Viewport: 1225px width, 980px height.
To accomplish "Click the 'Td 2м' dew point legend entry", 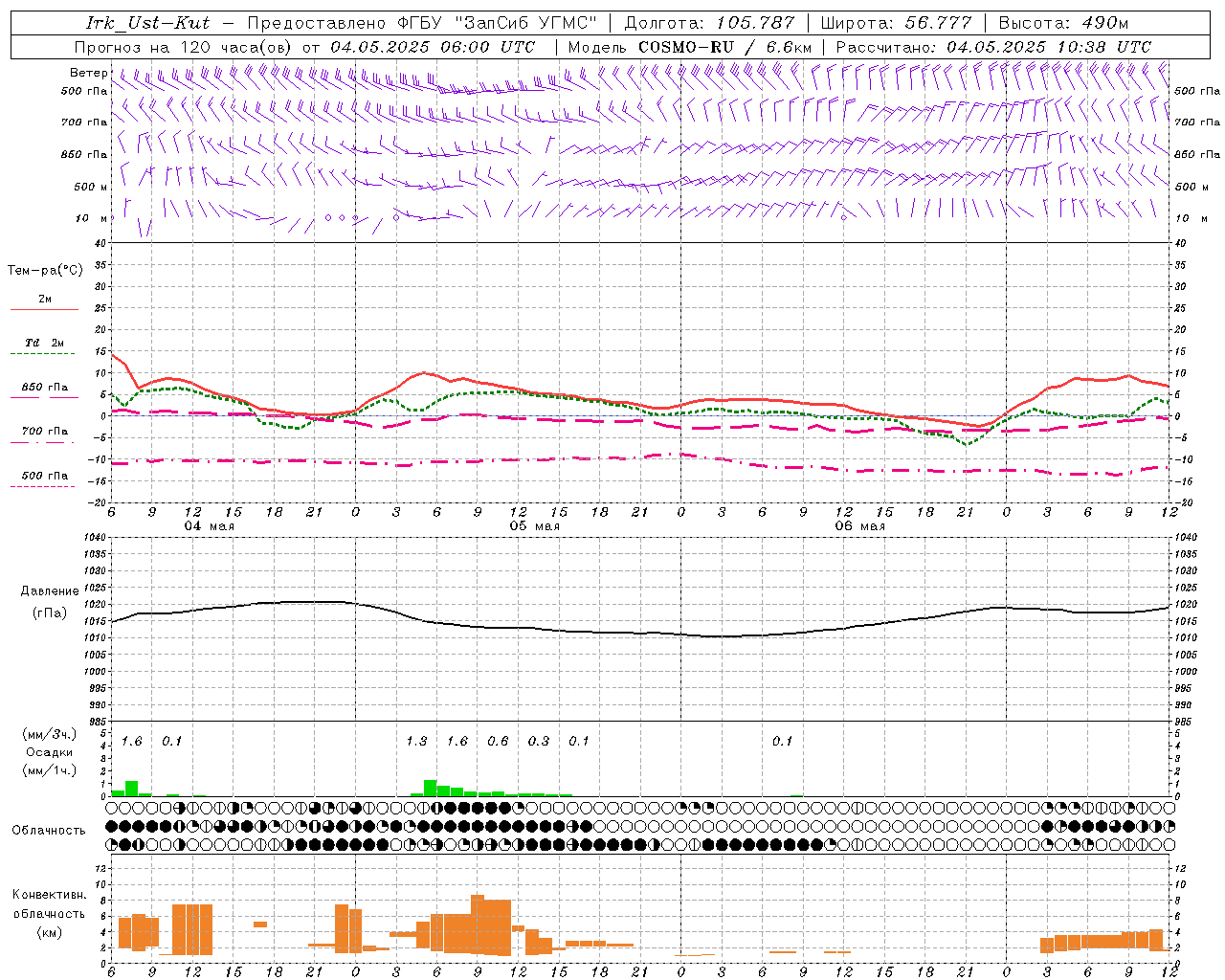I will [x=44, y=343].
